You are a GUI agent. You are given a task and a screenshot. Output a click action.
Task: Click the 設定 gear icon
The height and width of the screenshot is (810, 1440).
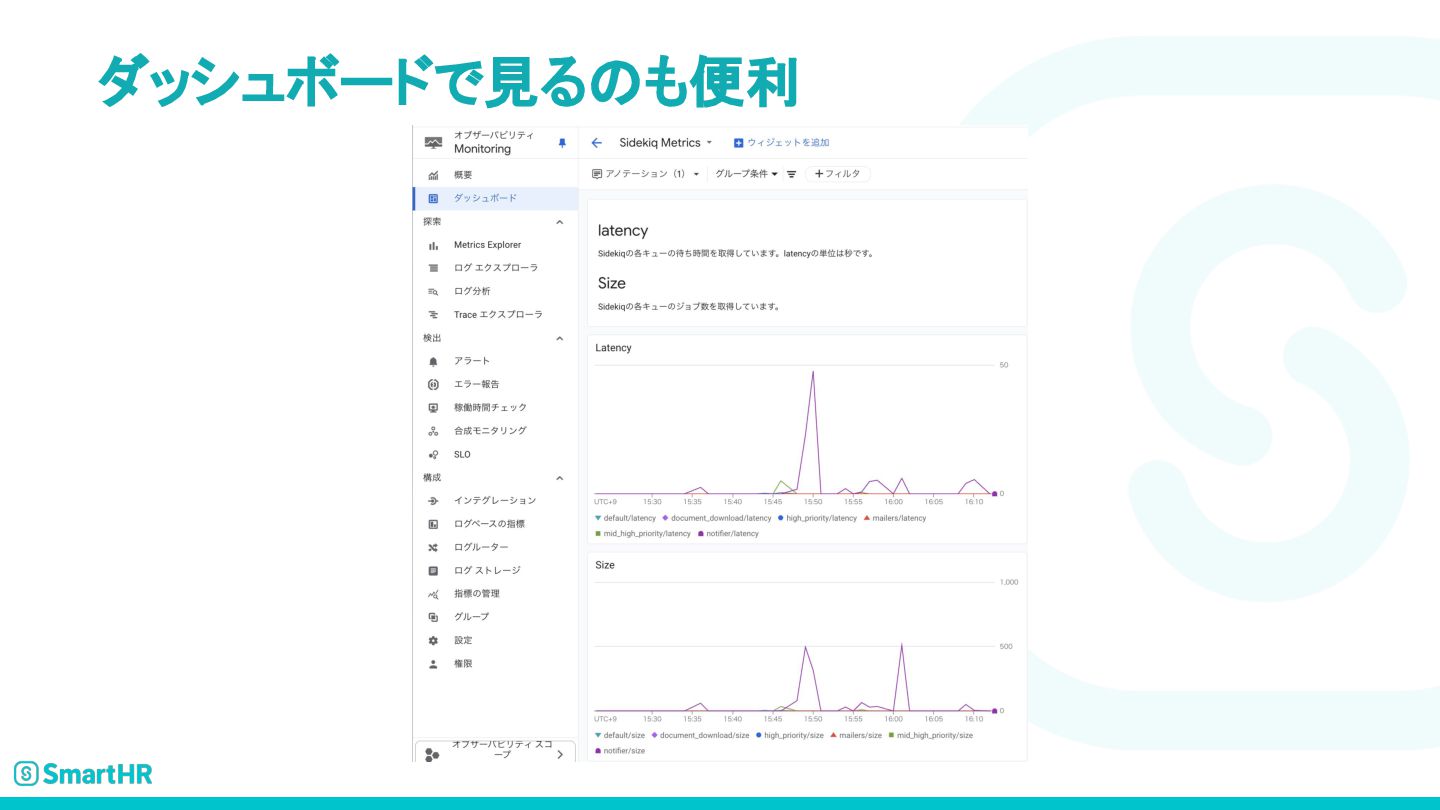pyautogui.click(x=433, y=640)
